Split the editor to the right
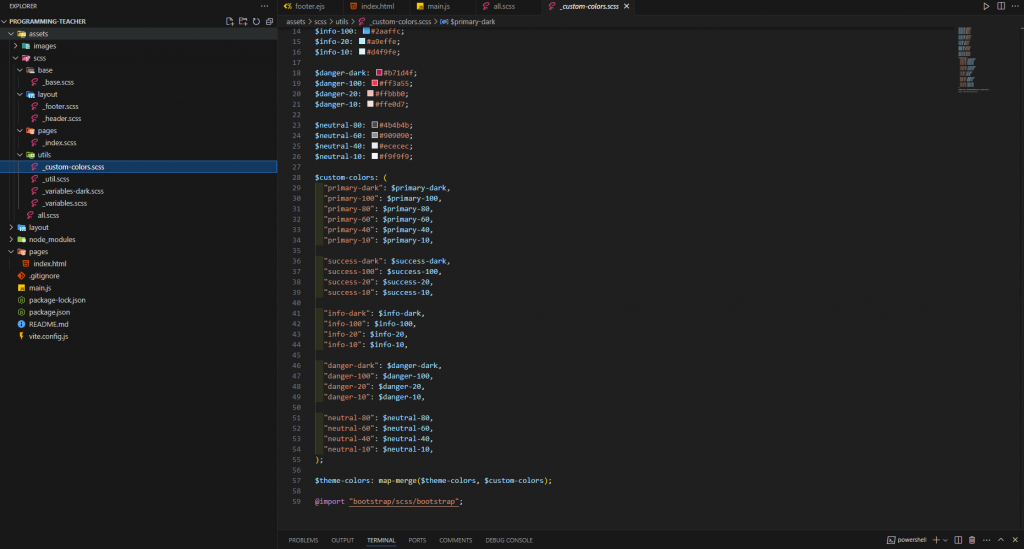 (999, 7)
